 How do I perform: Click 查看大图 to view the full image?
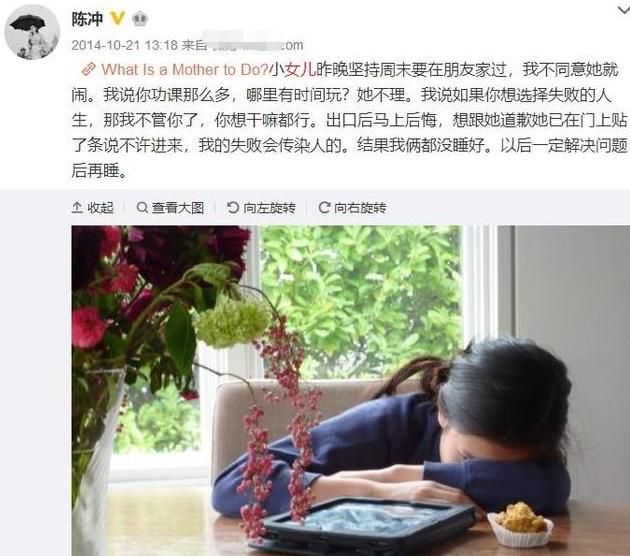pyautogui.click(x=170, y=208)
